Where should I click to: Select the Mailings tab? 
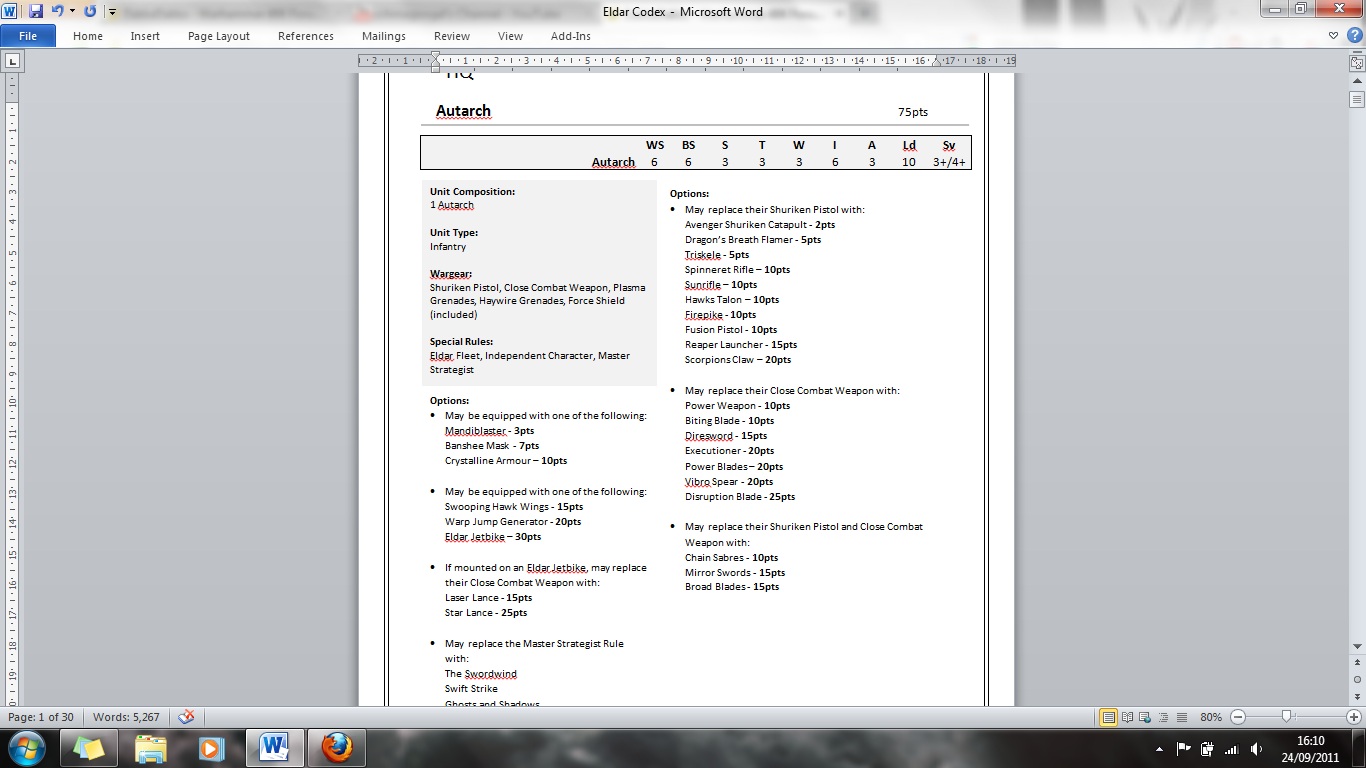tap(384, 36)
